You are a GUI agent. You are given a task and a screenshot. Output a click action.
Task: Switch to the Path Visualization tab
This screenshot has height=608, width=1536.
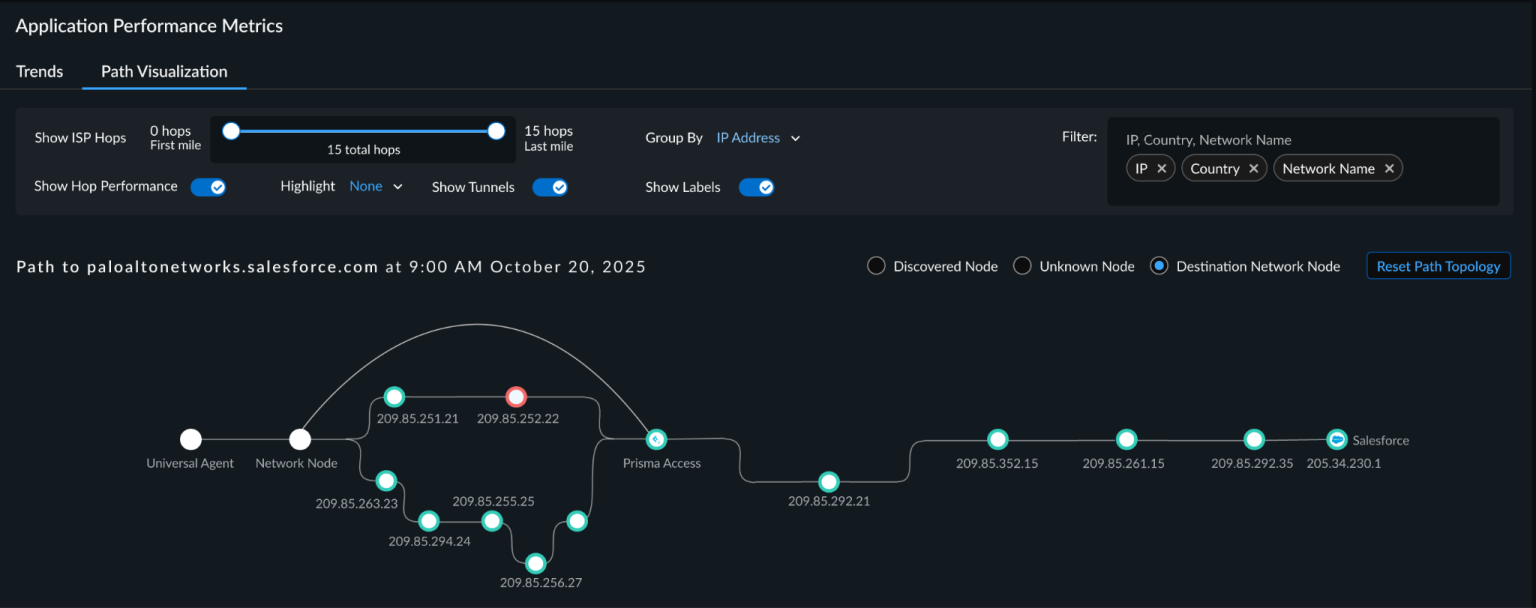coord(164,71)
